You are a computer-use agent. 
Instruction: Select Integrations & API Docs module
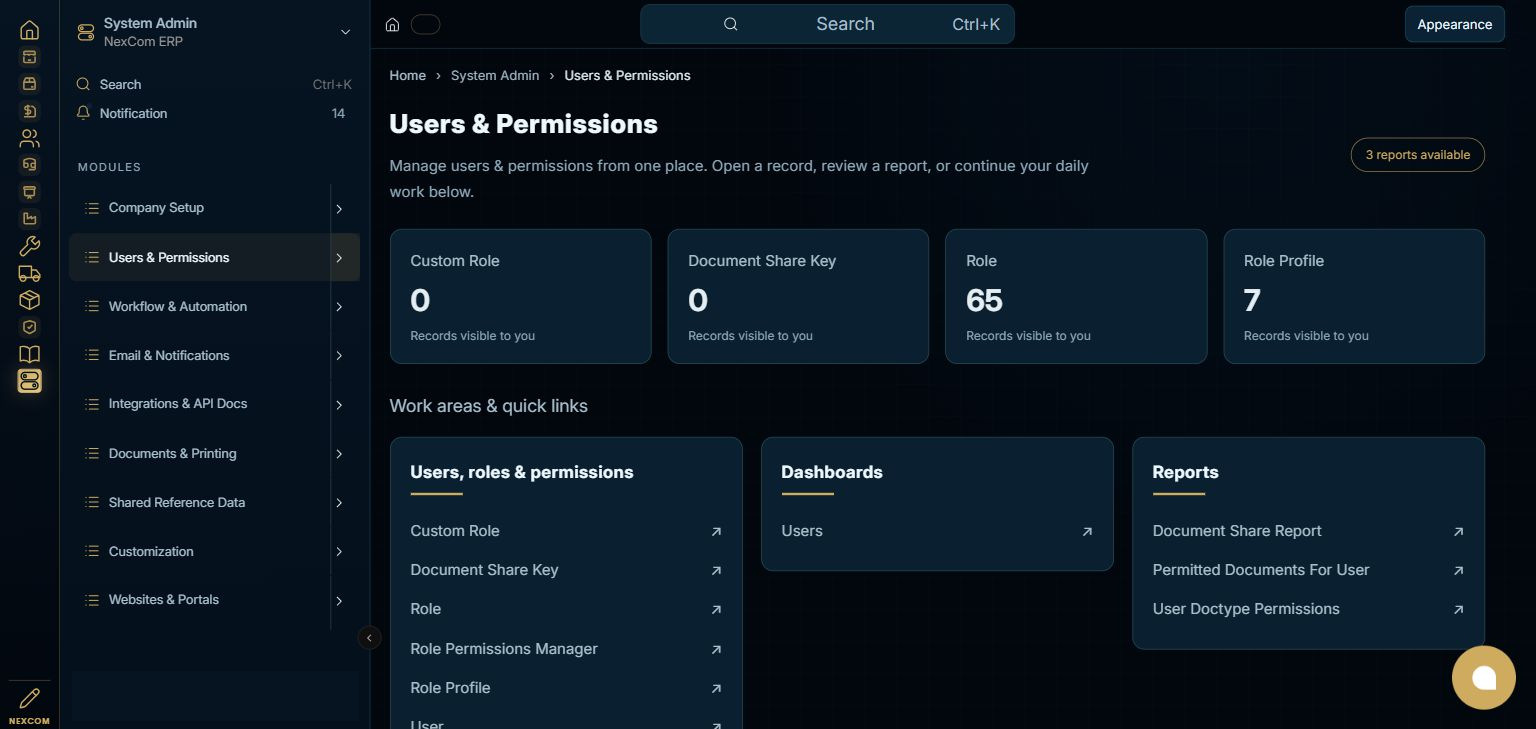[x=200, y=404]
